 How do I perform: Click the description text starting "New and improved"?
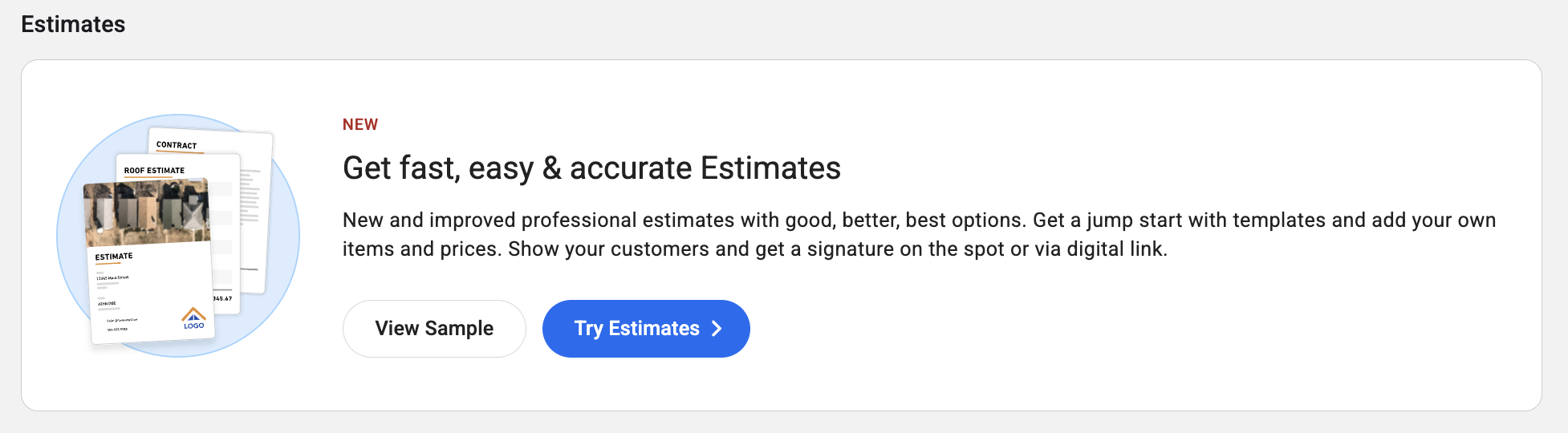[919, 234]
